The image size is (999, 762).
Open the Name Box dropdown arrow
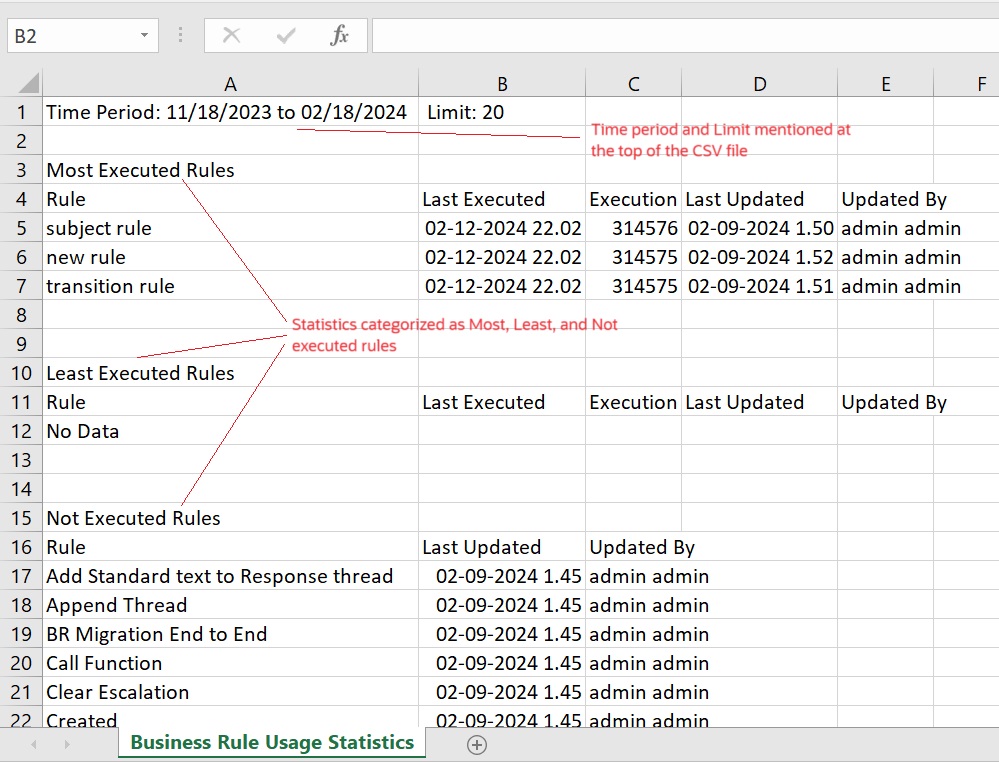coord(145,36)
